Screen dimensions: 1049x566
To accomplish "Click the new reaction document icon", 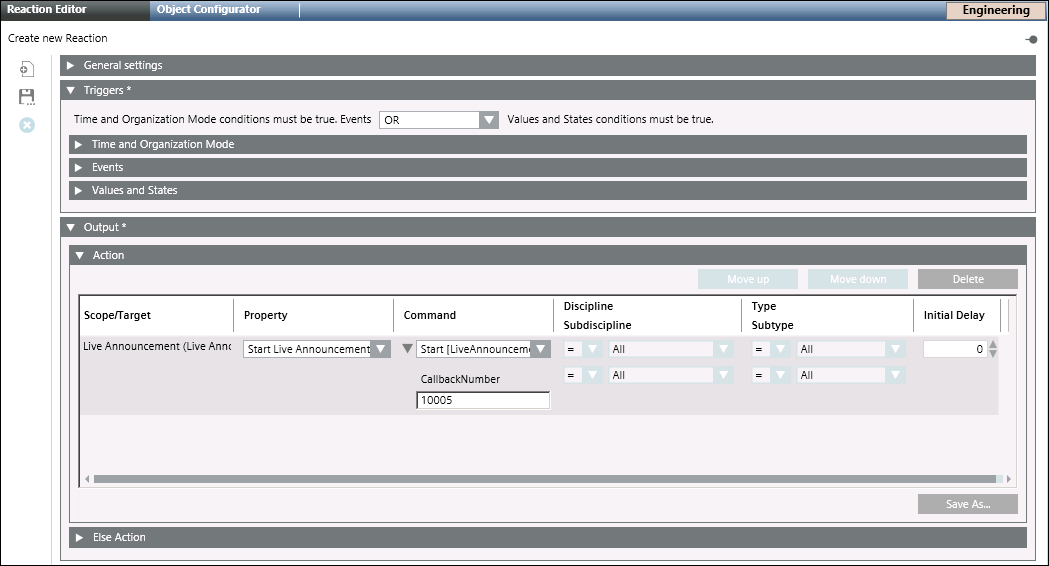I will 27,70.
